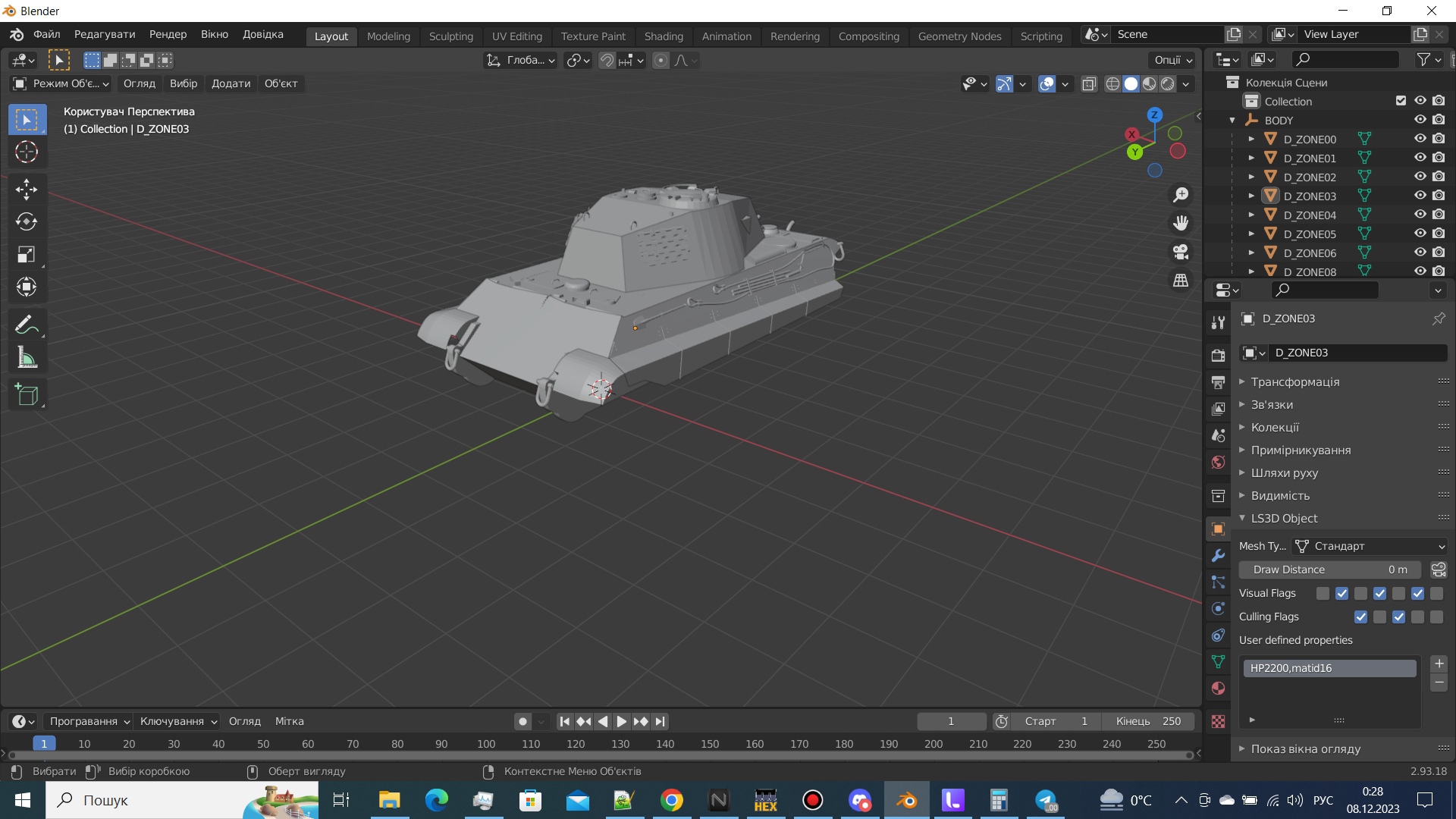Screen dimensions: 1456x819
Task: Open the Mesh Type Стандарт dropdown
Action: point(1370,546)
